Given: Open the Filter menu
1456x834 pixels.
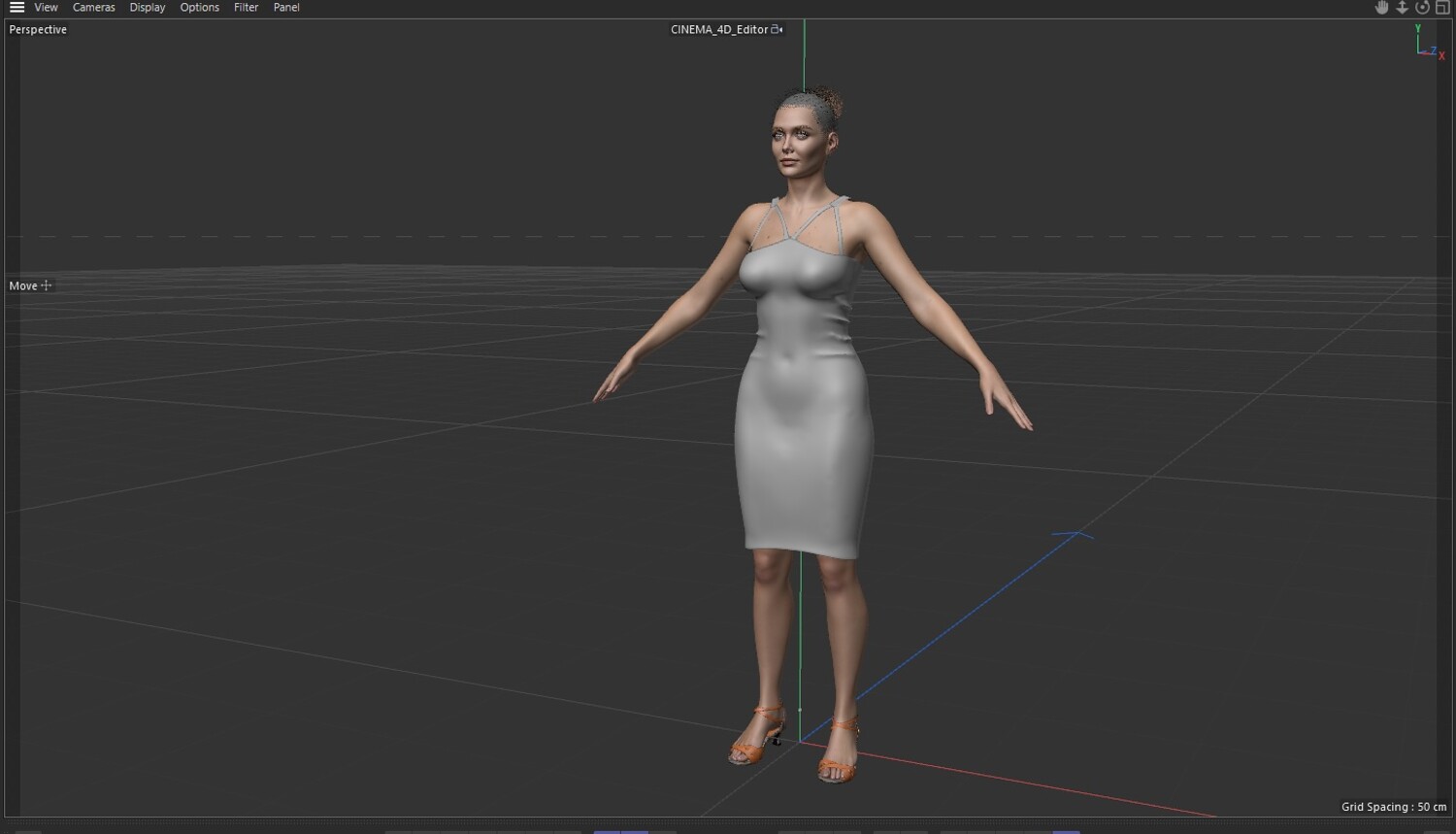Looking at the screenshot, I should tap(247, 7).
